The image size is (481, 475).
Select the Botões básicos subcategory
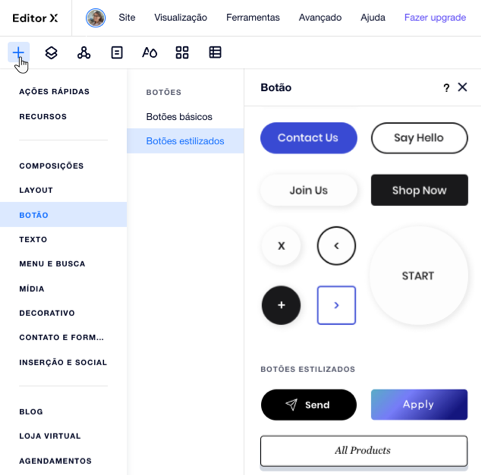click(179, 117)
